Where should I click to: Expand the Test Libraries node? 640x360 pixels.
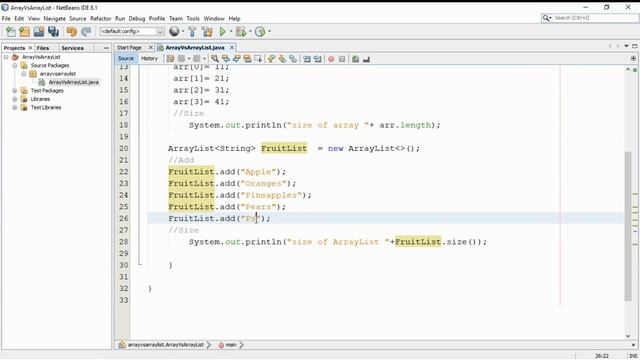tap(15, 108)
